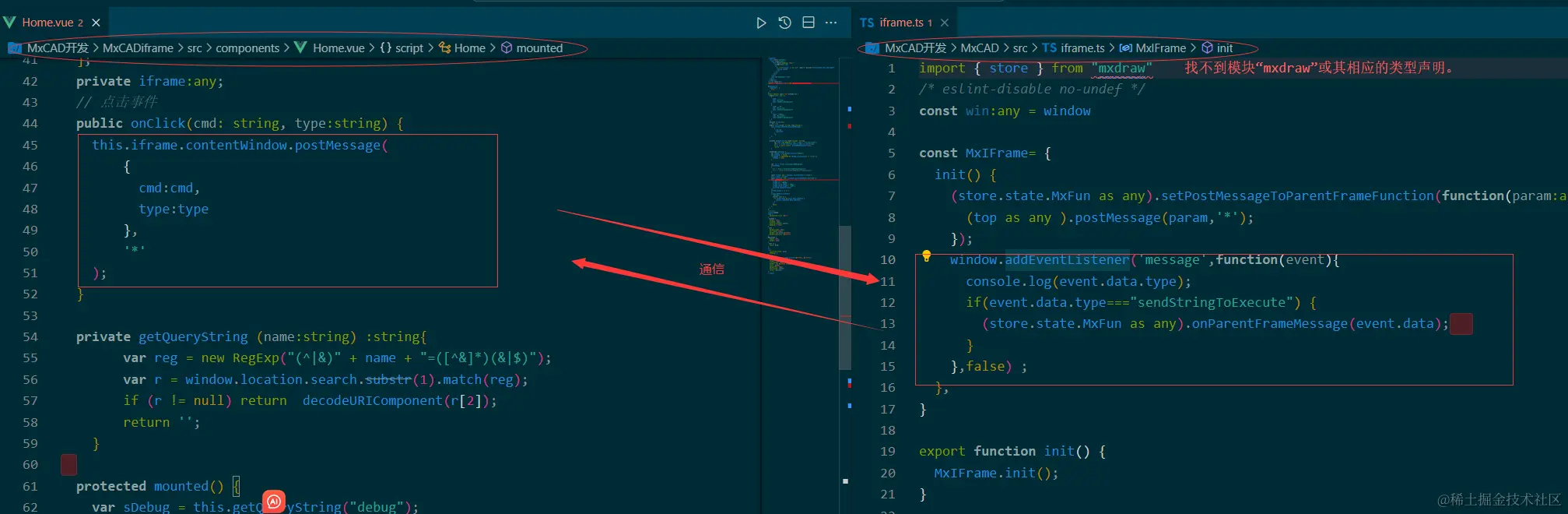Open MxCAD开发 breadcrumb in Home.vue editor
The image size is (1568, 514).
coord(58,48)
